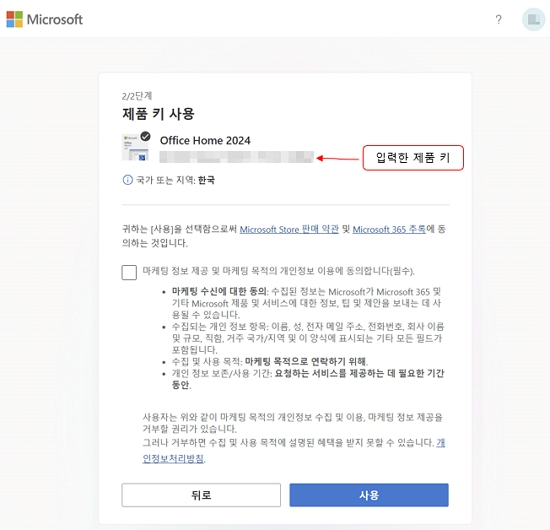The image size is (550, 530).
Task: Open the help question mark icon
Action: (498, 19)
